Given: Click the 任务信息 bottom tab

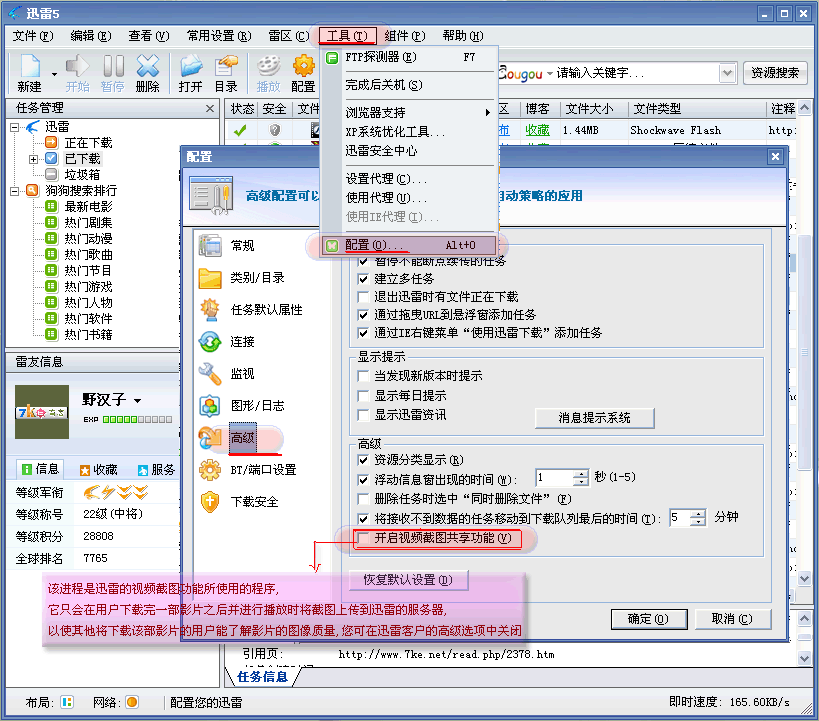Looking at the screenshot, I should pos(262,677).
